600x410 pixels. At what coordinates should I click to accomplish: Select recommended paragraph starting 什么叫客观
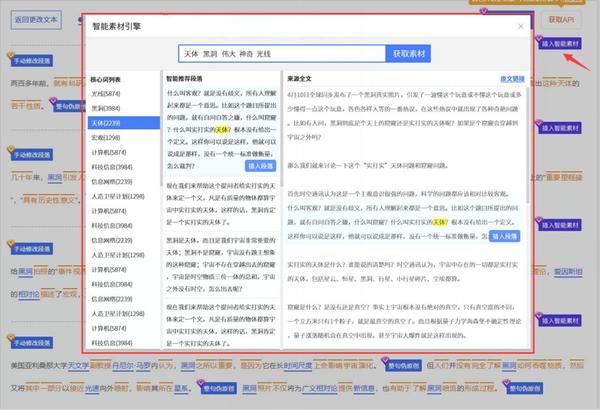(221, 129)
